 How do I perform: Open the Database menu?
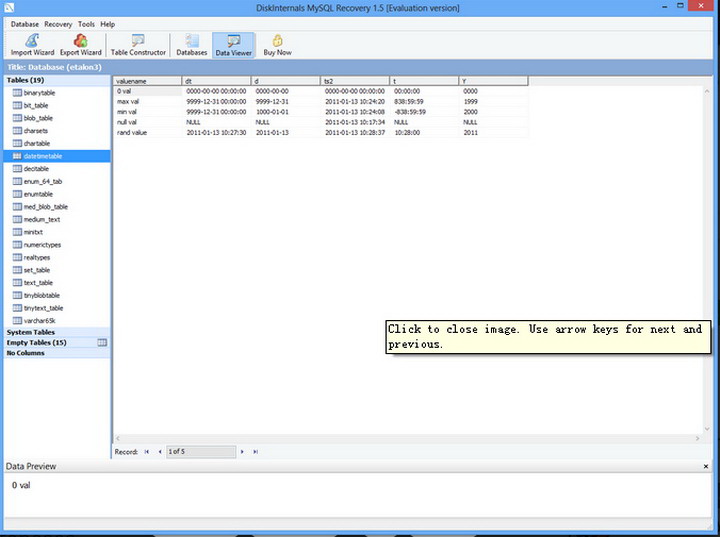click(25, 24)
